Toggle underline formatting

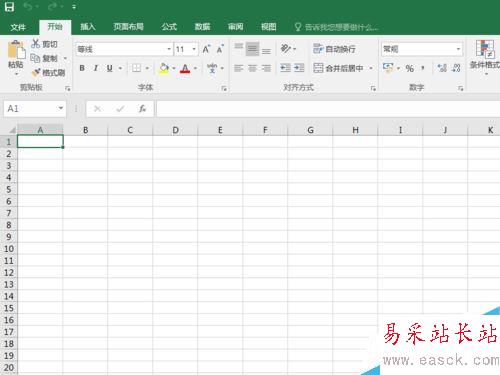click(110, 68)
